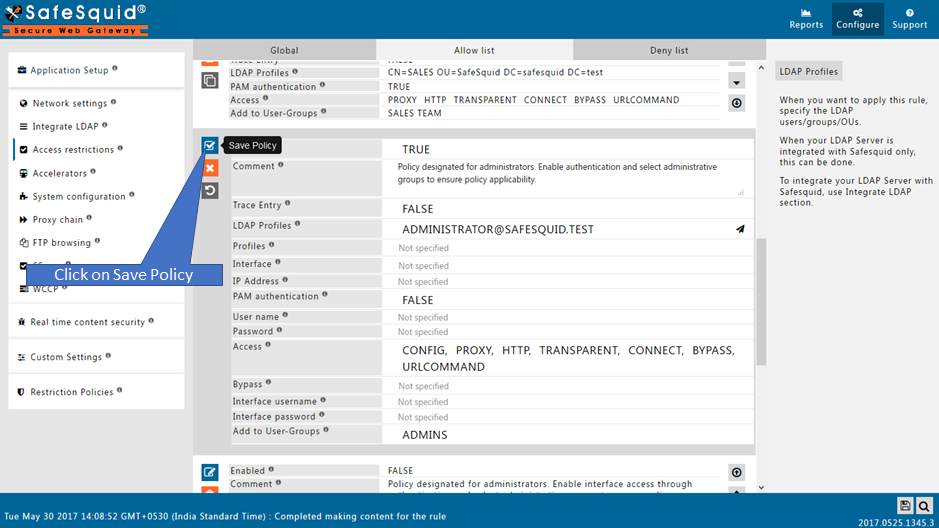Click the orange cancel X policy icon
939x528 pixels.
[210, 168]
